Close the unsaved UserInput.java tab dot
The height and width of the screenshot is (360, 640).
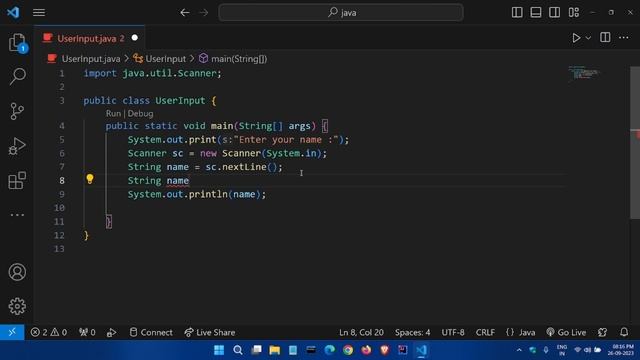135,38
